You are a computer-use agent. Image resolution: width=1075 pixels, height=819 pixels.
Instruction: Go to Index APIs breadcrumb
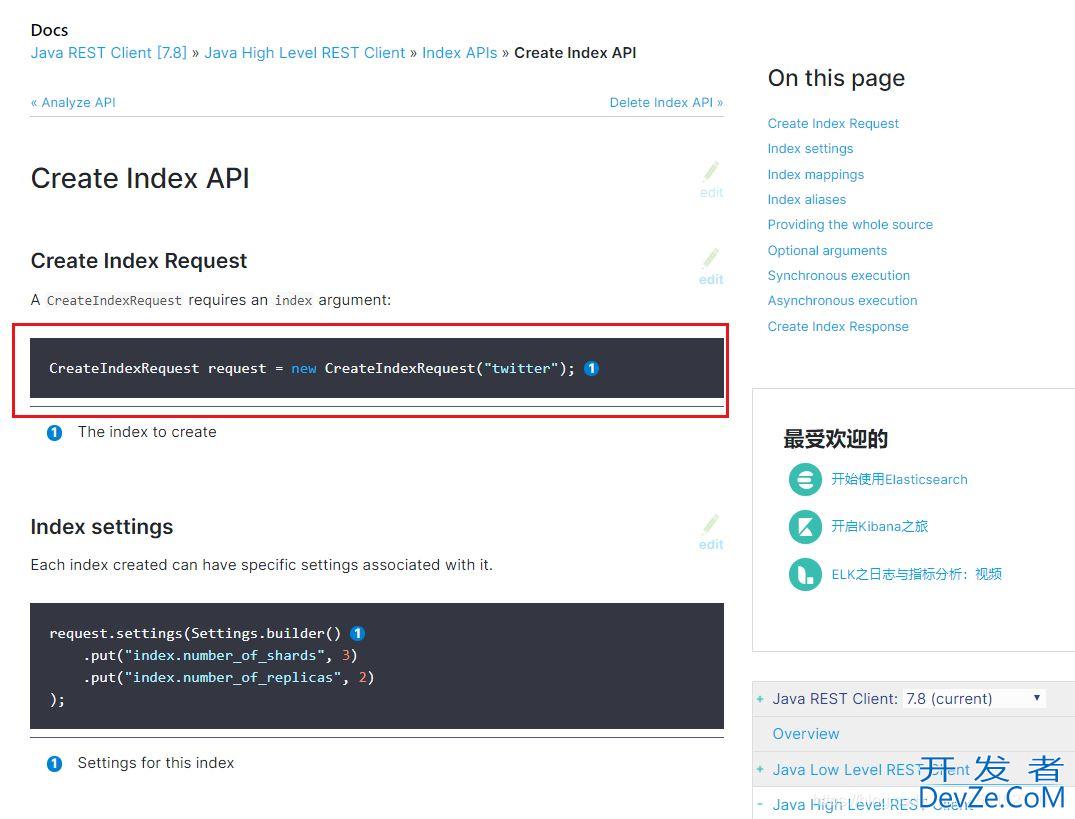point(459,53)
